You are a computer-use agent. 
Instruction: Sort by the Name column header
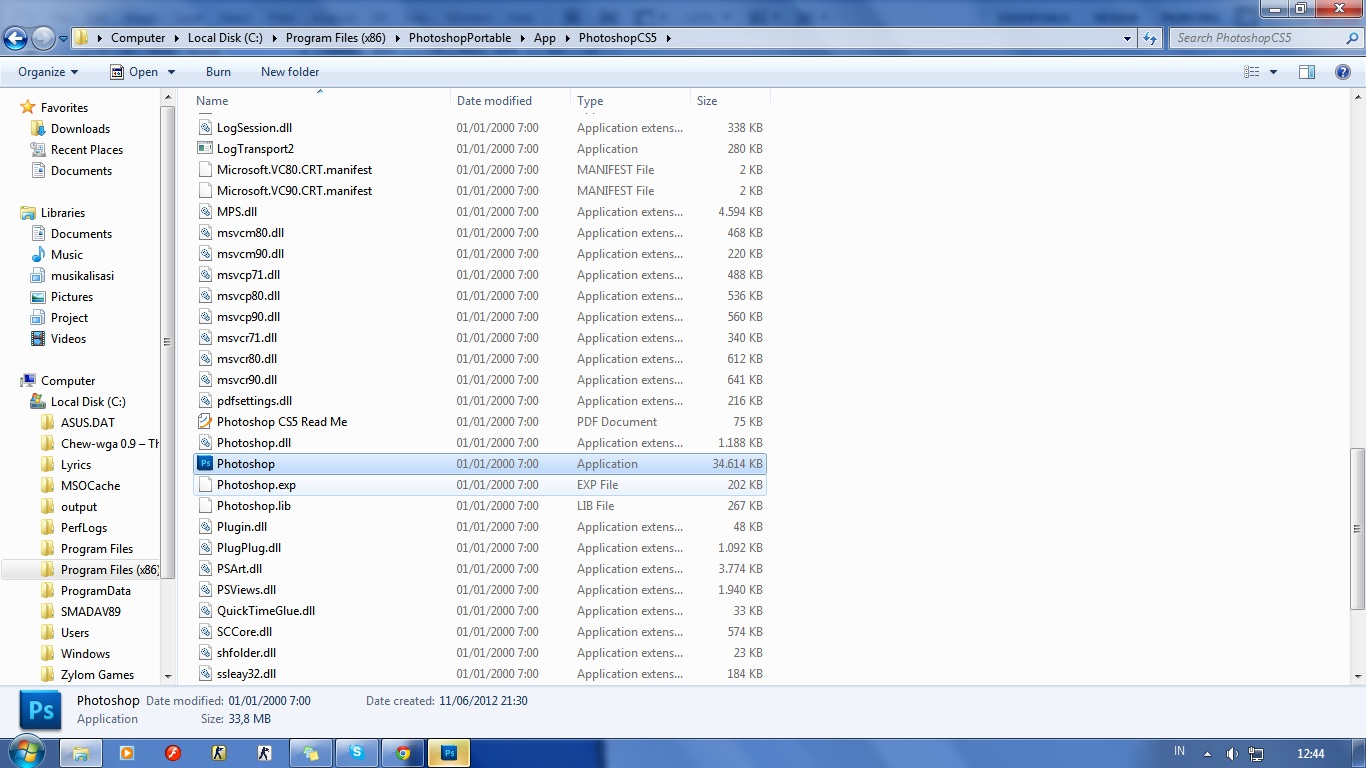click(x=320, y=101)
